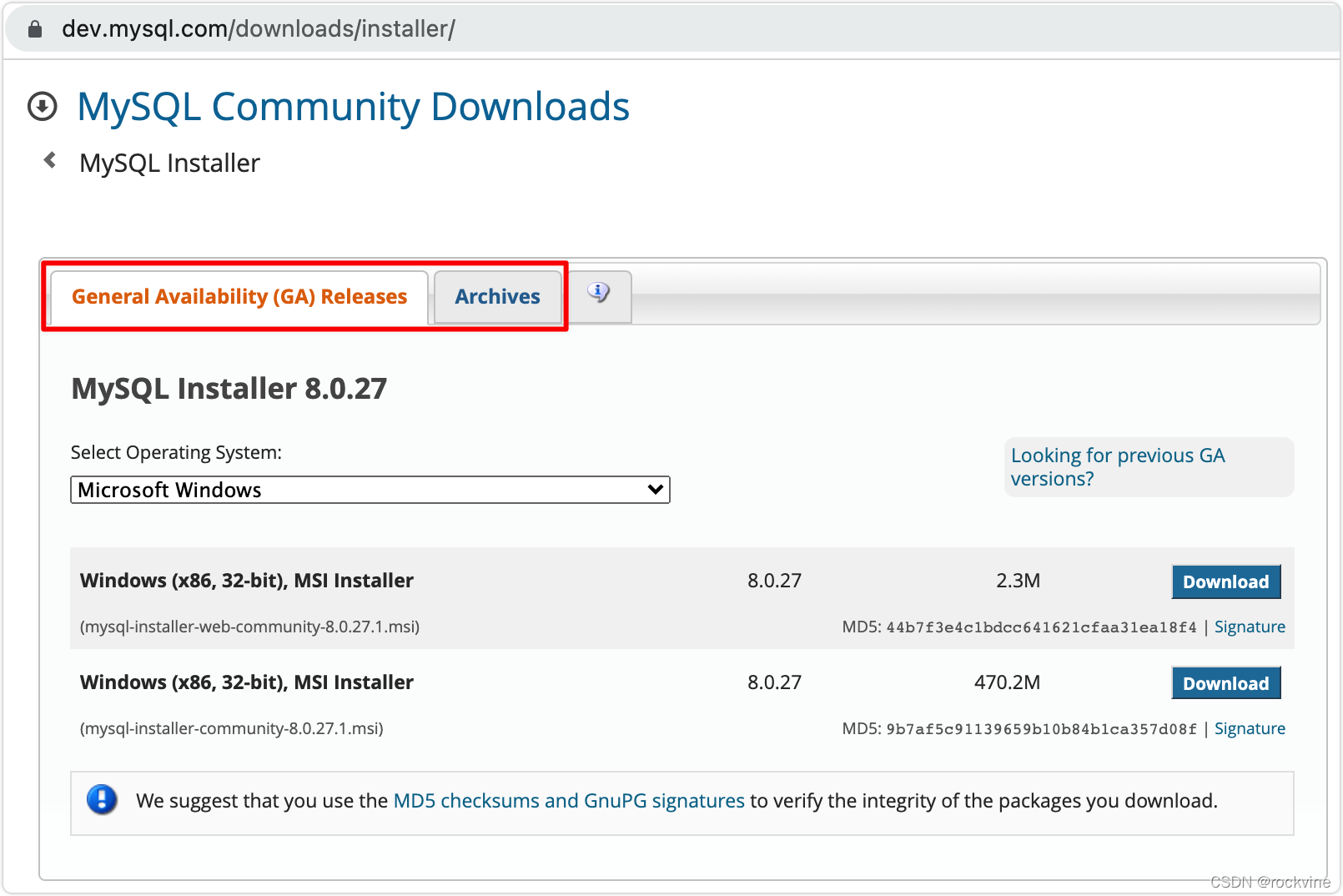
Task: Click the padlock icon in address bar
Action: coord(35,29)
